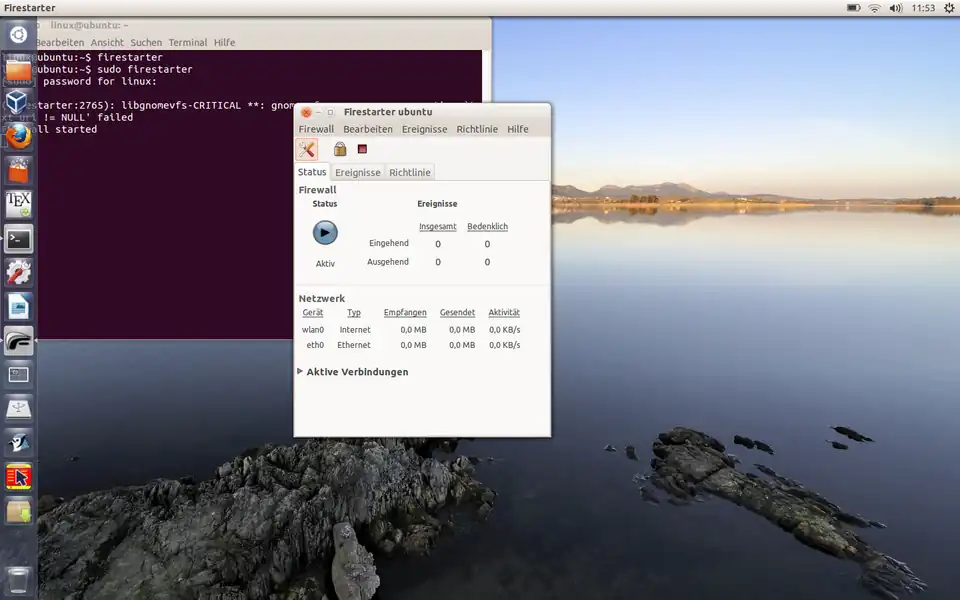This screenshot has width=960, height=600.
Task: Open the Bearbeiten menu in Firestarter
Action: (x=368, y=129)
